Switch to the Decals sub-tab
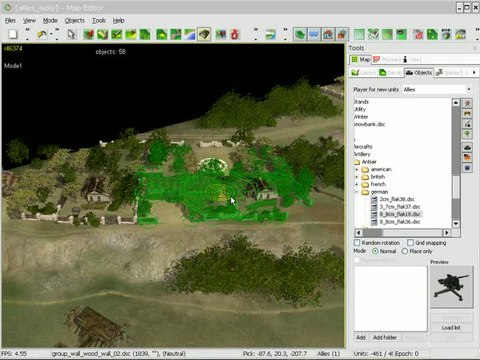480x360 pixels. point(391,72)
